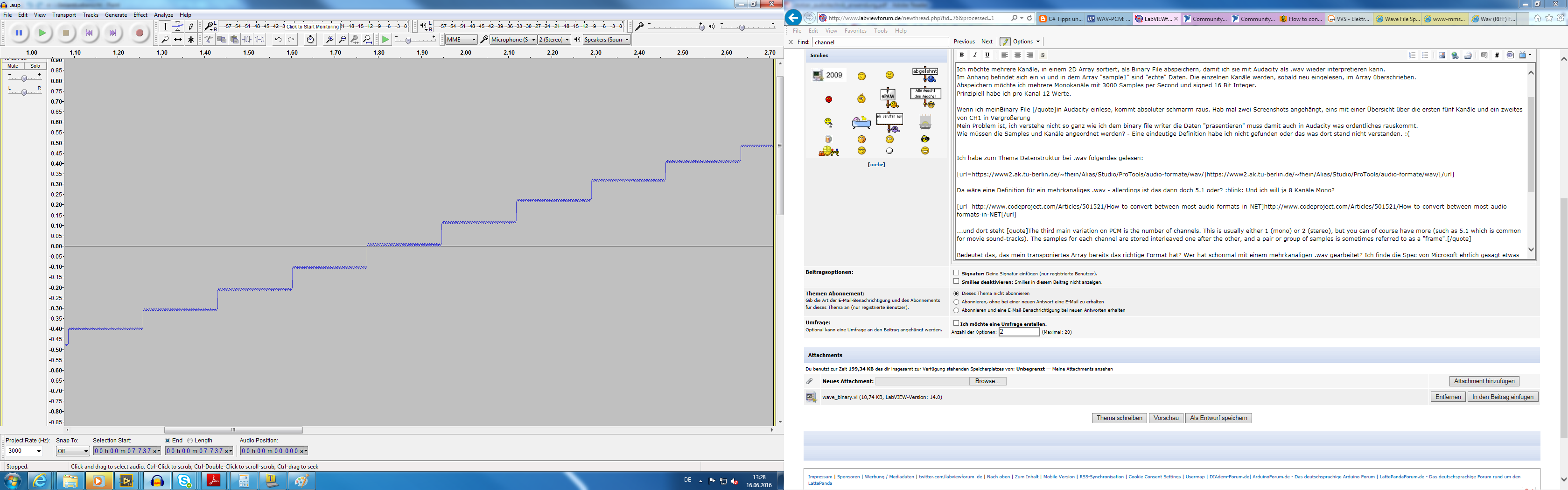The height and width of the screenshot is (490, 1568).
Task: Stop playback with the Stop button
Action: [x=66, y=33]
